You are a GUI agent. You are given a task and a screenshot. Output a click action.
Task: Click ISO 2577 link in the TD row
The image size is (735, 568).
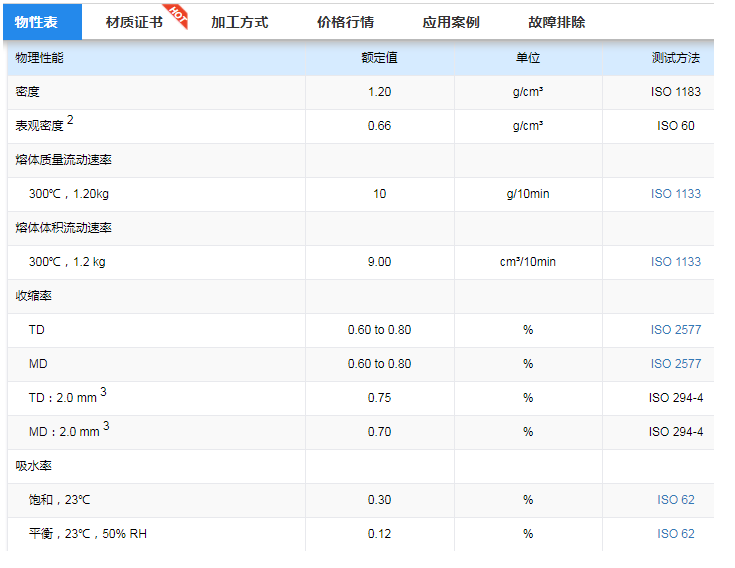point(675,330)
